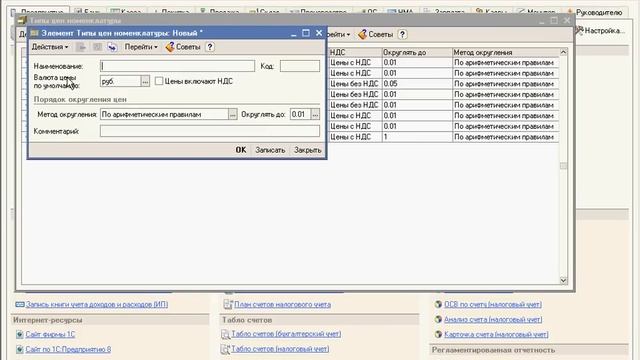Open the Действия menu in the element dialog
The width and height of the screenshot is (640, 360).
point(50,47)
